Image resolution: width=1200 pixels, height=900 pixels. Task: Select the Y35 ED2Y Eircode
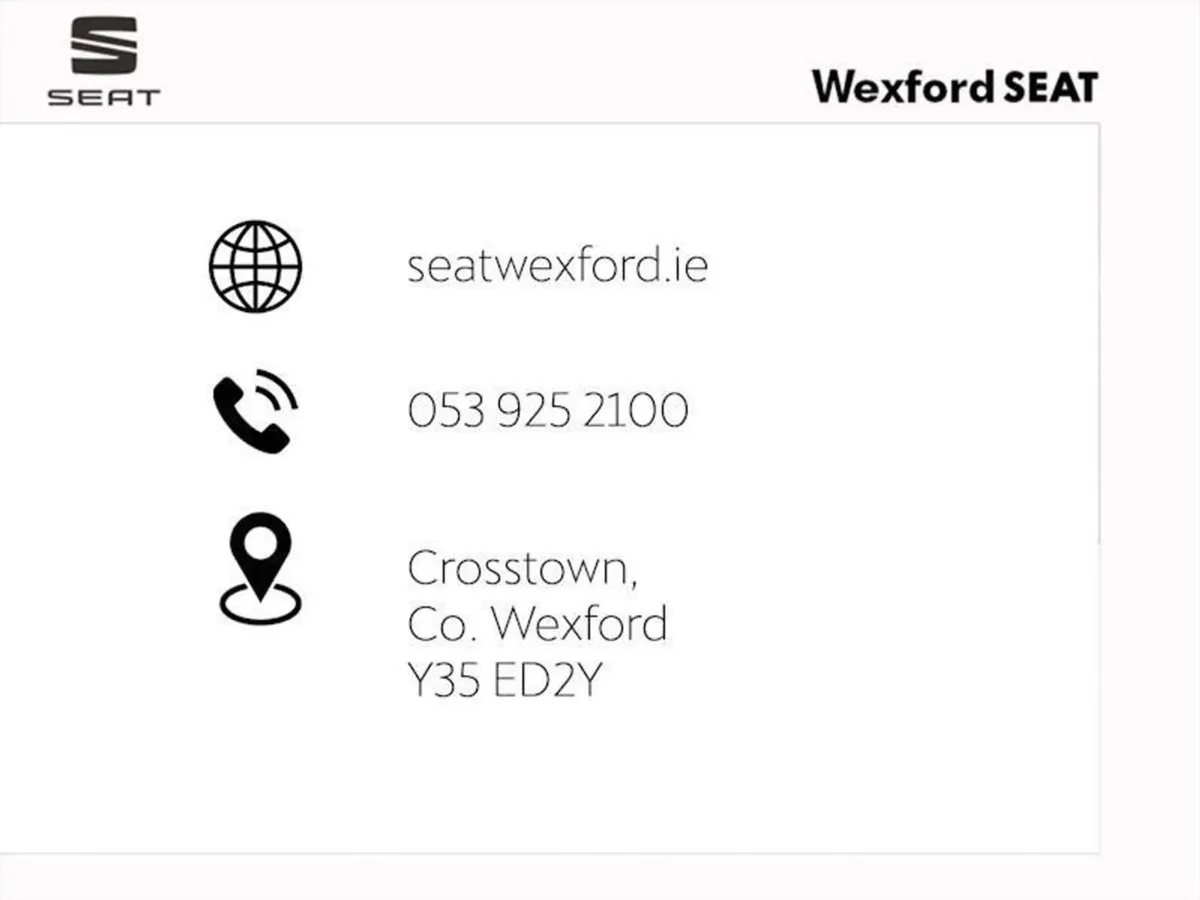pyautogui.click(x=505, y=680)
